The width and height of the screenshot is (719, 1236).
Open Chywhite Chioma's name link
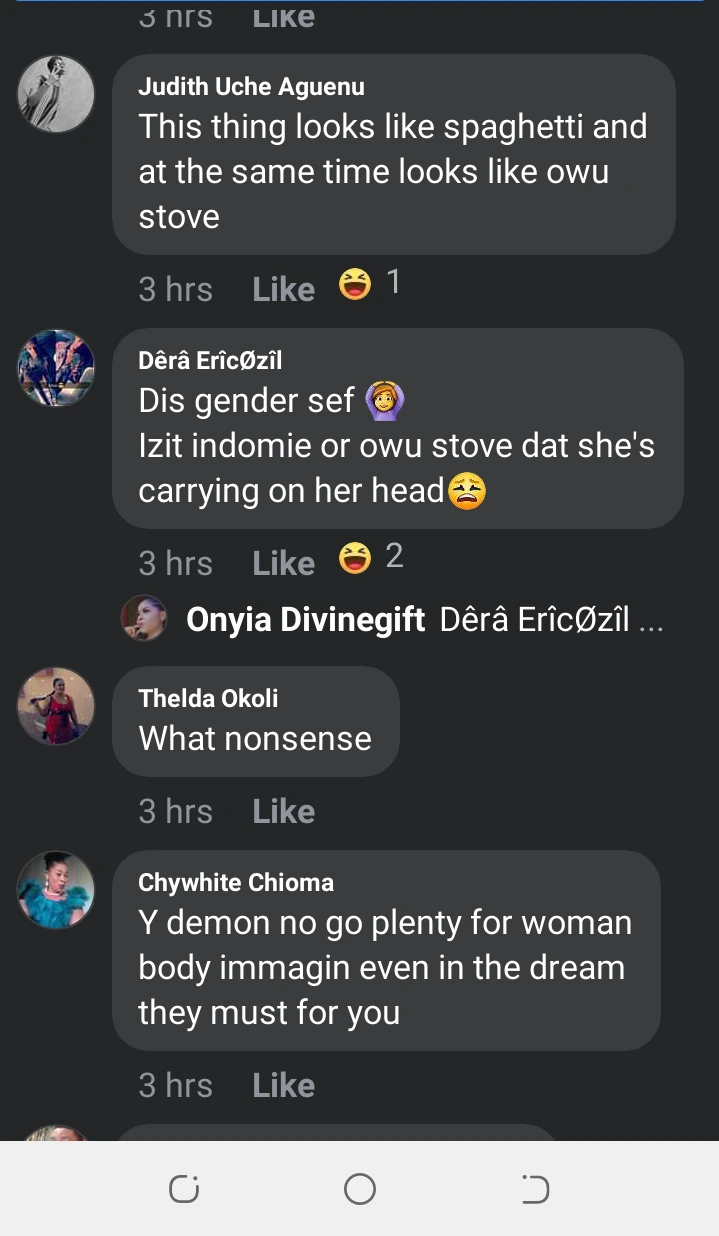point(236,882)
